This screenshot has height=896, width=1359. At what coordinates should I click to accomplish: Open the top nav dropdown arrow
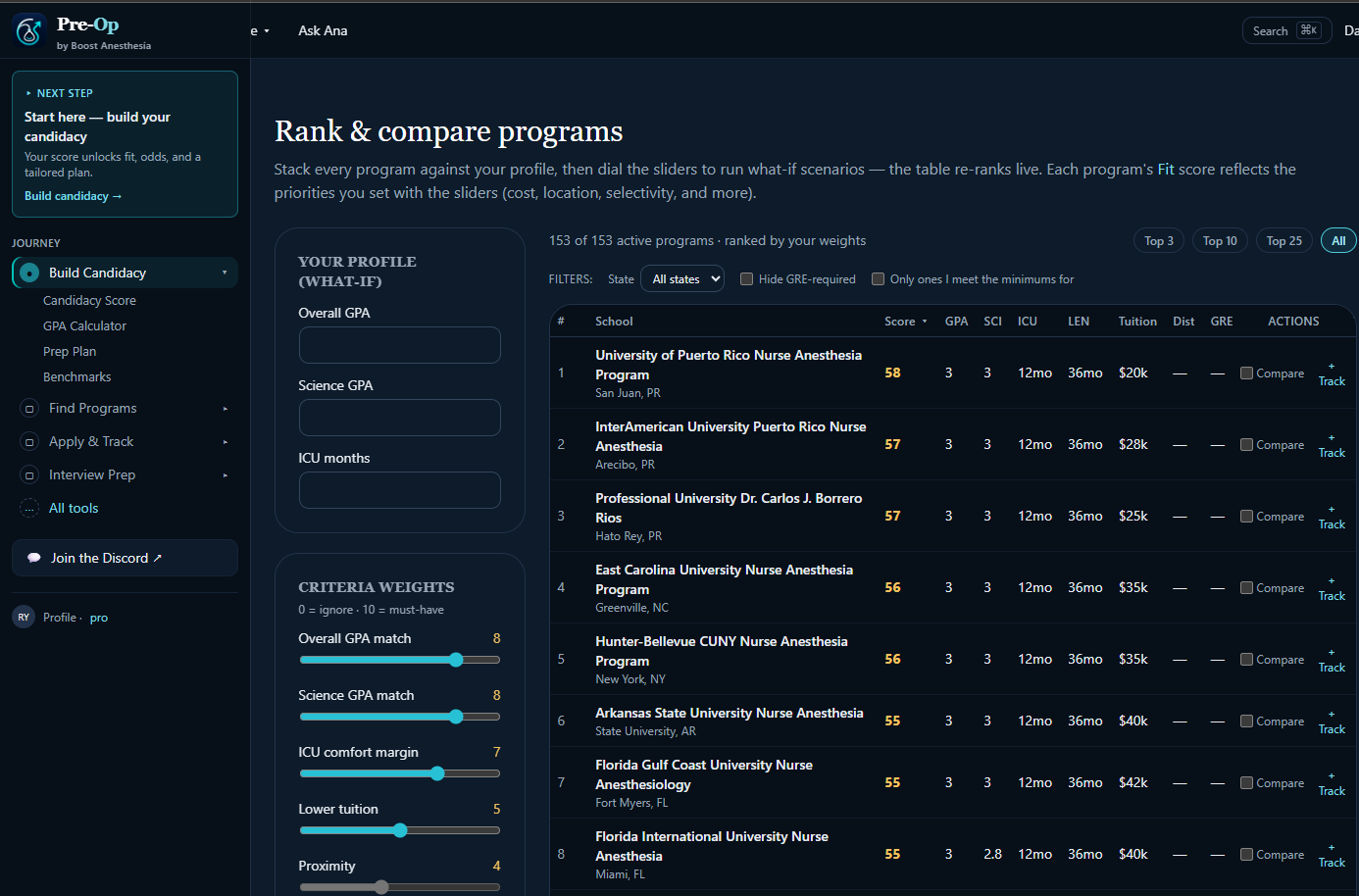[x=266, y=31]
